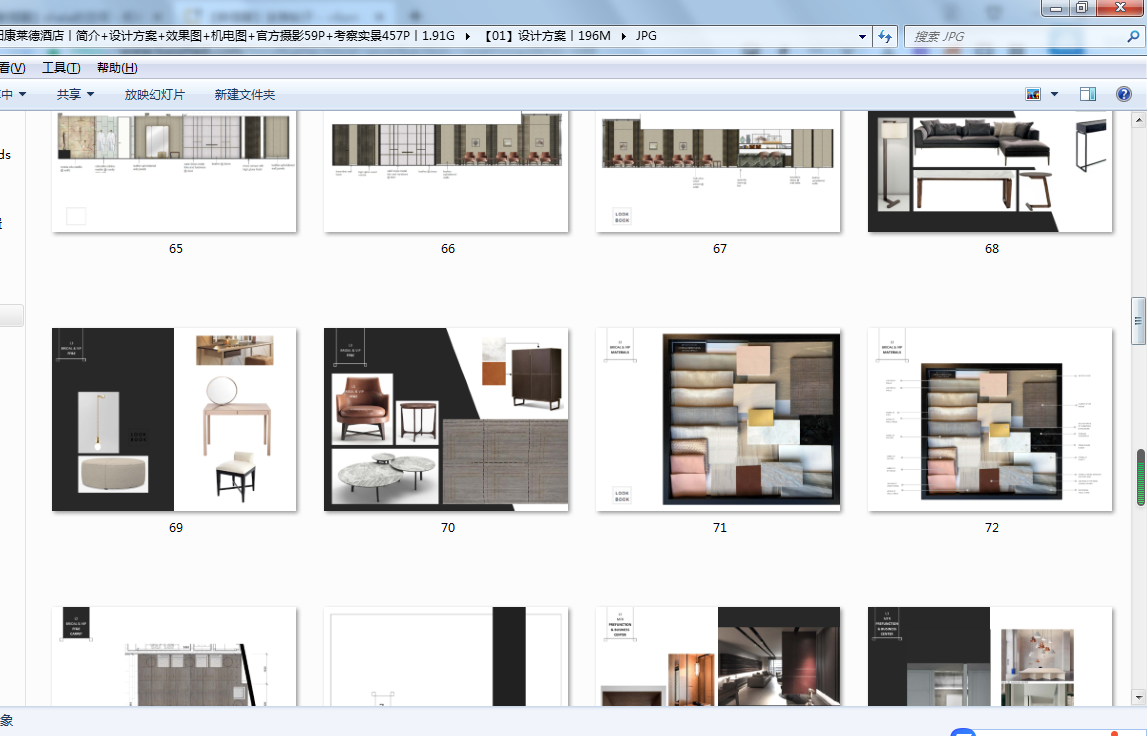Screen dimensions: 1147x736
Task: Open the floor plan thumbnail in bottom row
Action: (174, 656)
